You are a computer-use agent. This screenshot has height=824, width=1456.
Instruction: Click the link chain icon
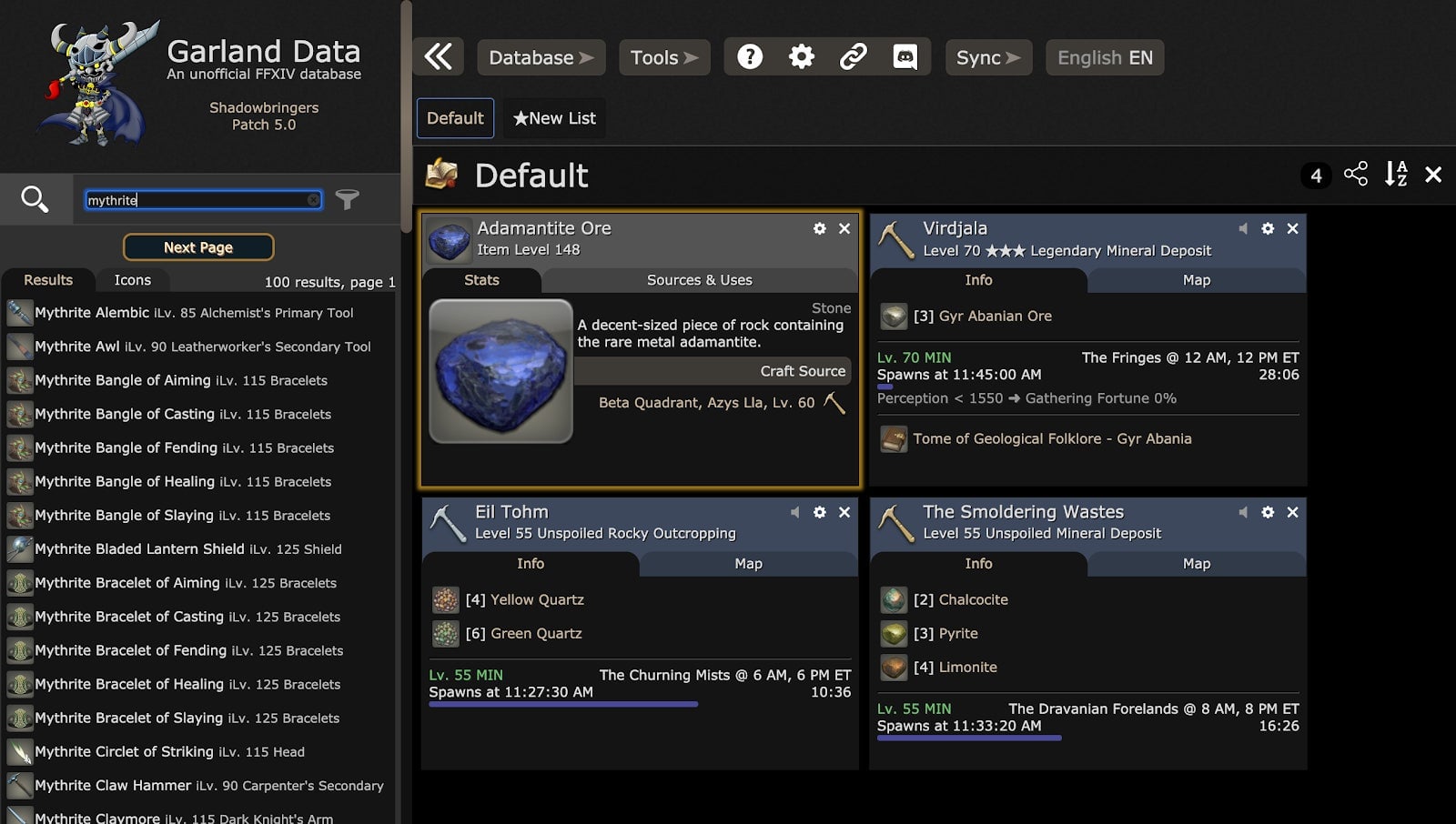tap(853, 57)
